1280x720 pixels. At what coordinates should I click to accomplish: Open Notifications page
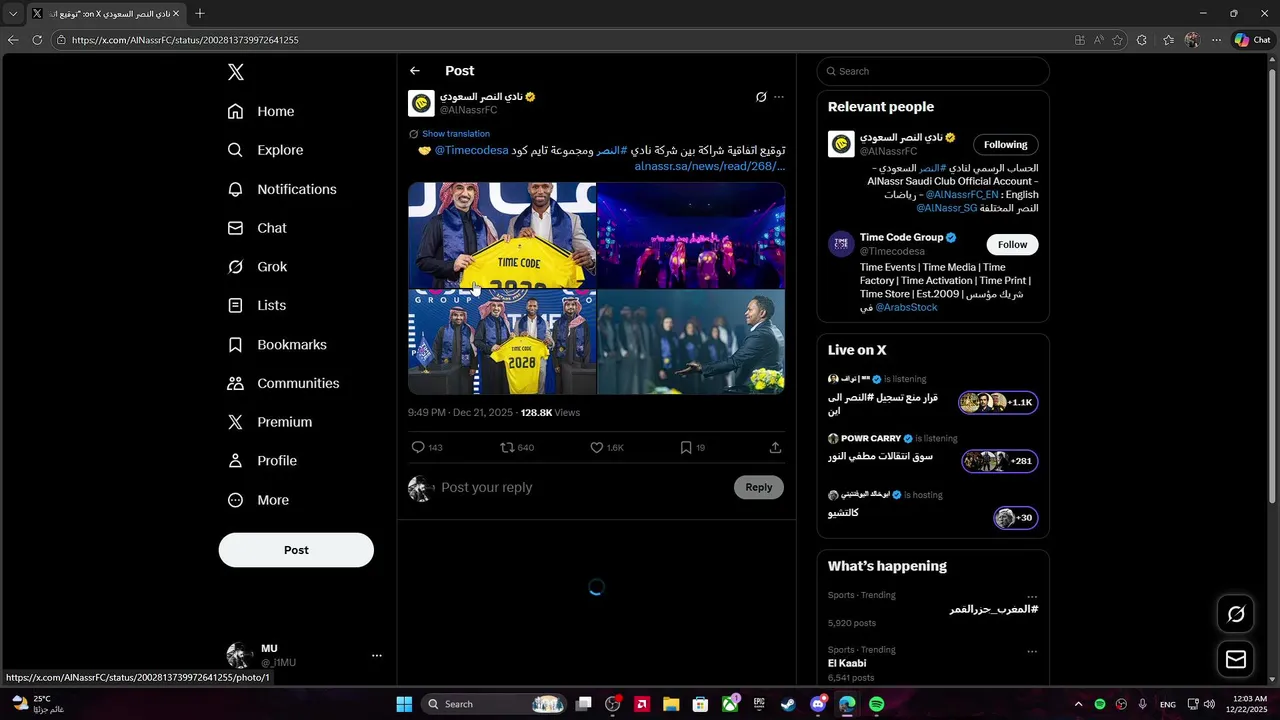tap(282, 189)
